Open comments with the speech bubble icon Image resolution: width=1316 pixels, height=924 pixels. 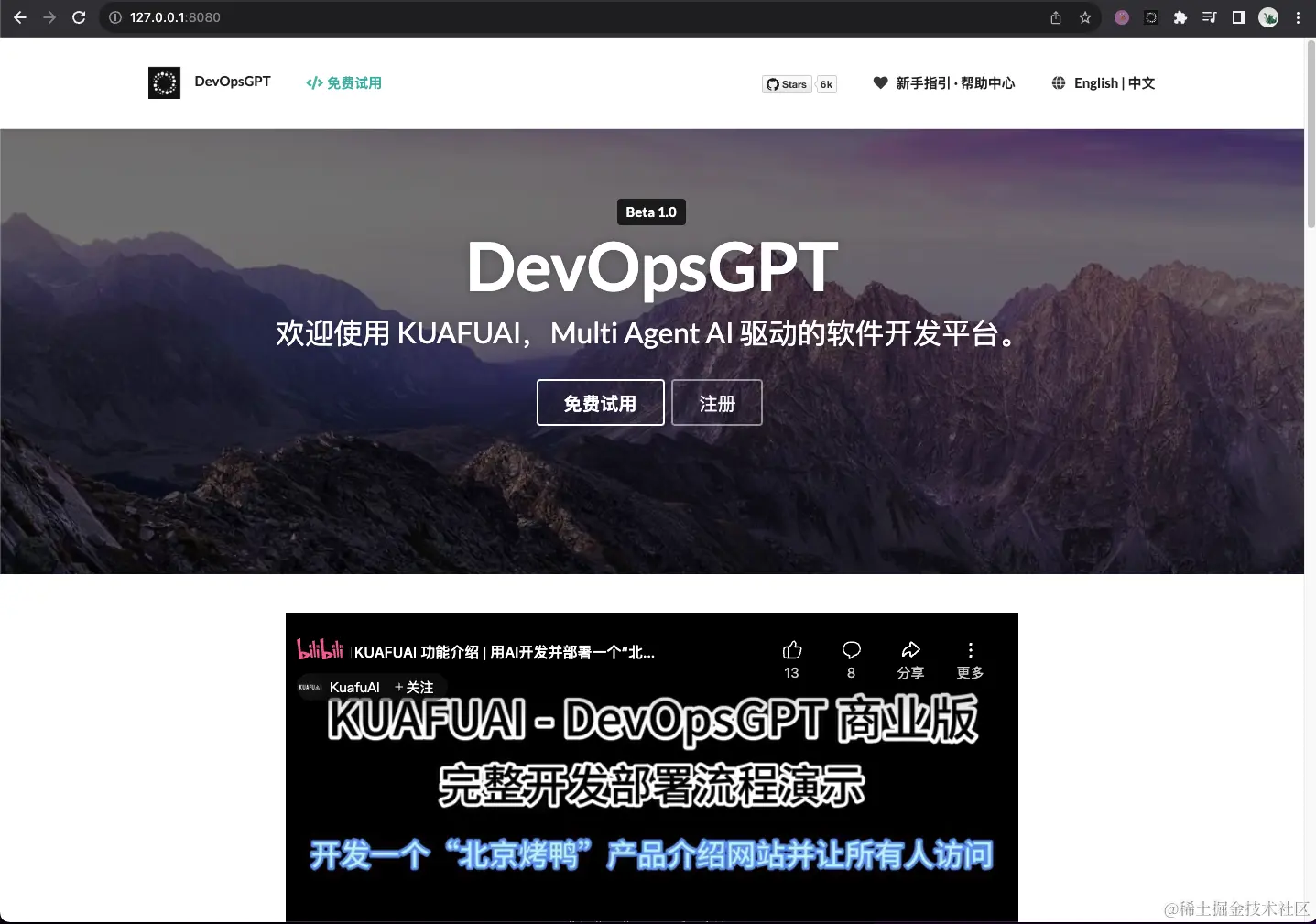(x=852, y=650)
